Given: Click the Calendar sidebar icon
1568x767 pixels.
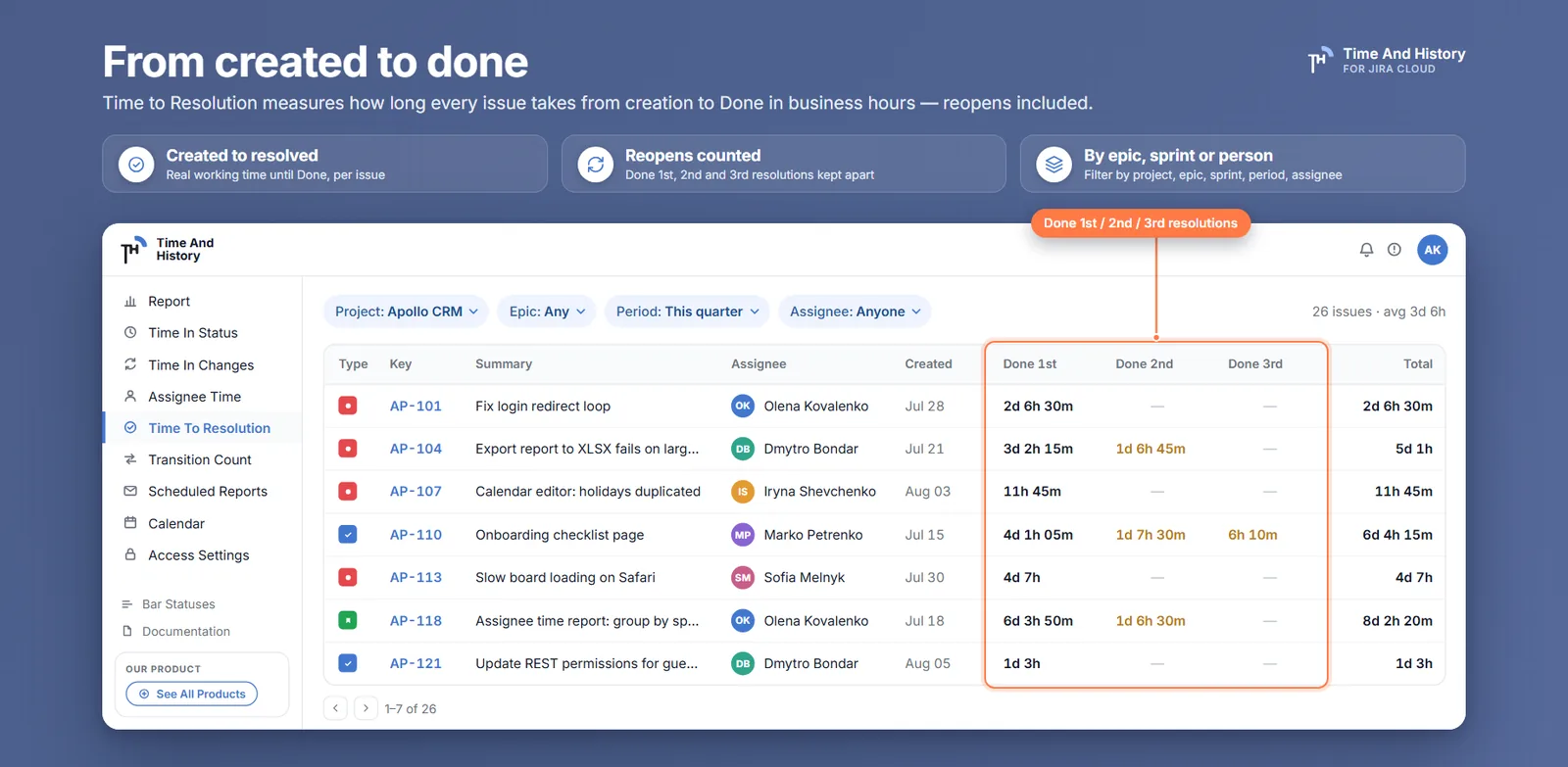Looking at the screenshot, I should pyautogui.click(x=130, y=523).
